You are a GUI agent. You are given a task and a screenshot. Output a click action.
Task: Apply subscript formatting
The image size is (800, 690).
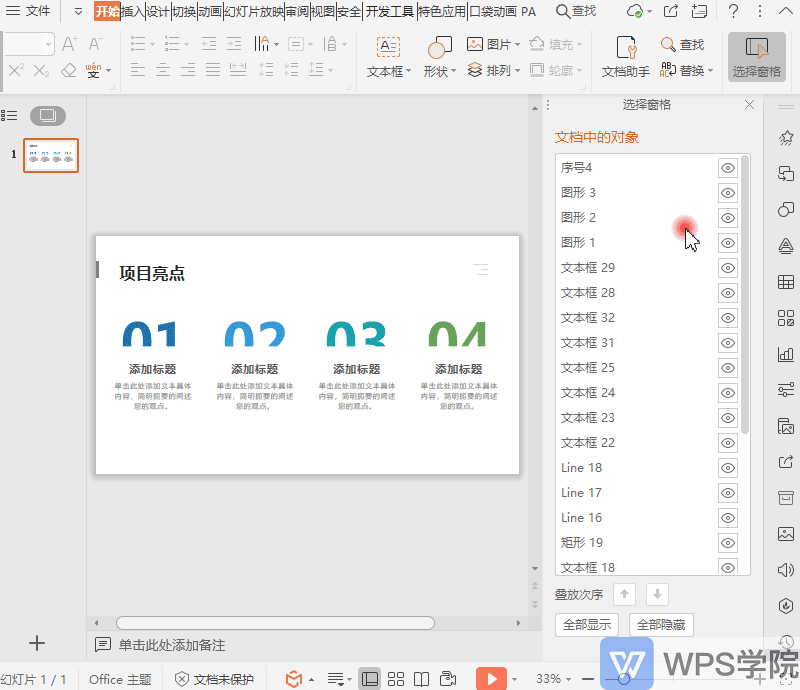pos(41,70)
